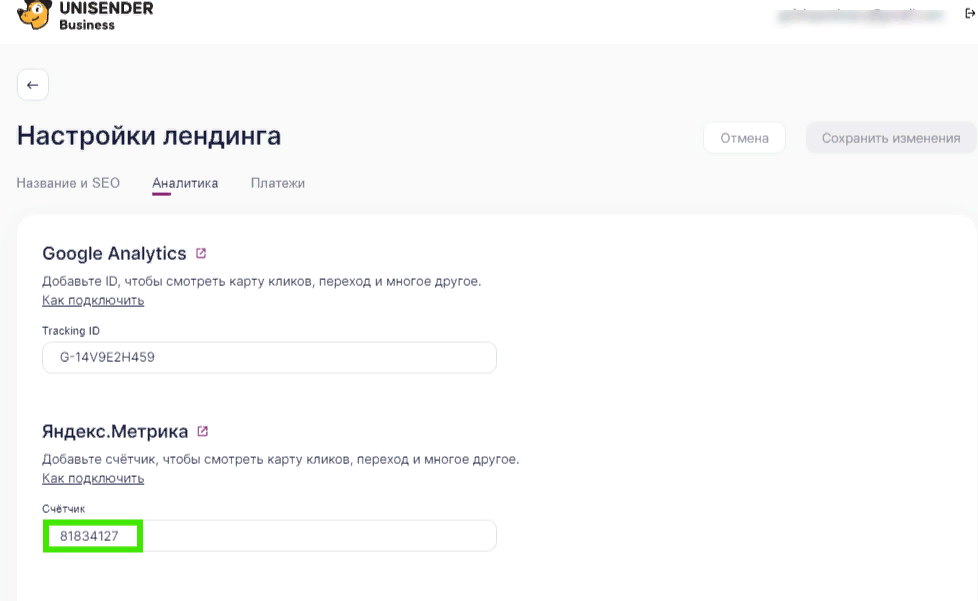Screen dimensions: 978x601
Task: Click the logout icon at top right
Action: coord(970,14)
